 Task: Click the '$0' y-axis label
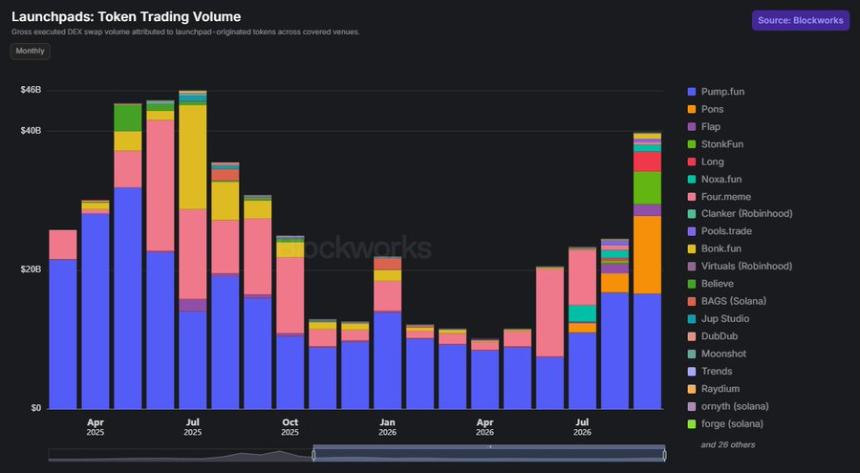36,408
